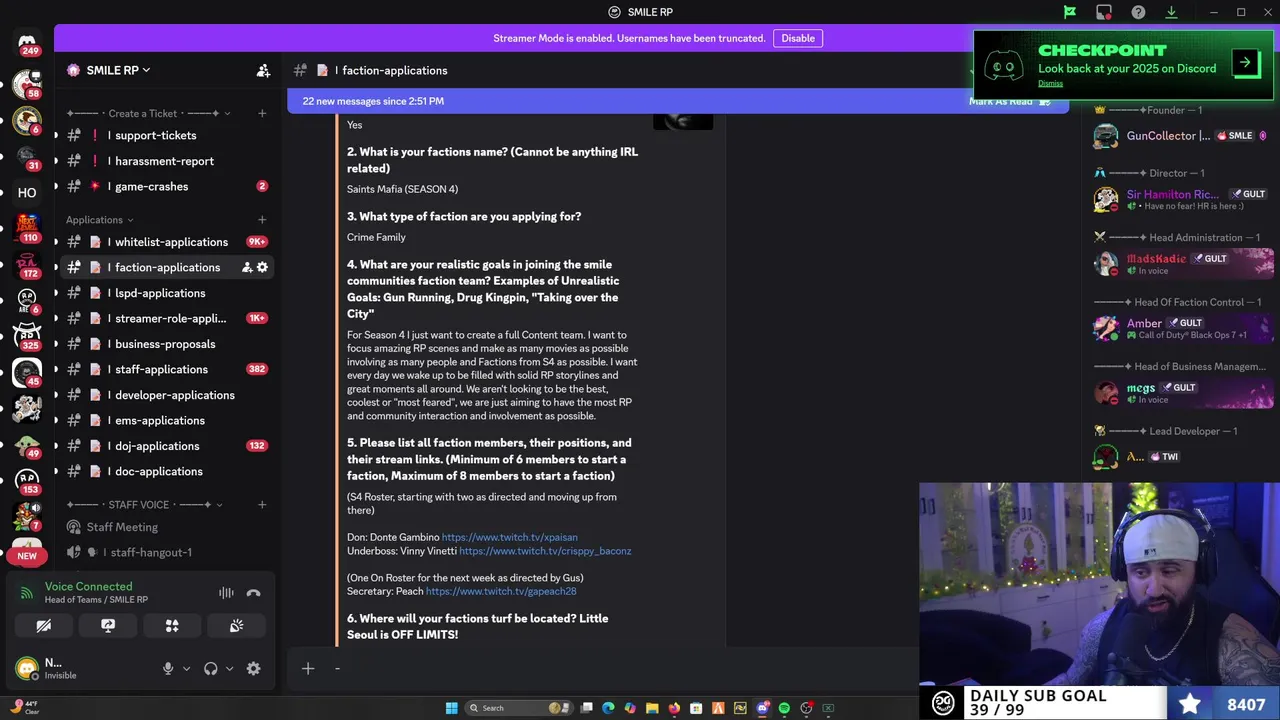Image resolution: width=1280 pixels, height=720 pixels.
Task: Open the gapeach28 Twitch link
Action: pos(501,591)
